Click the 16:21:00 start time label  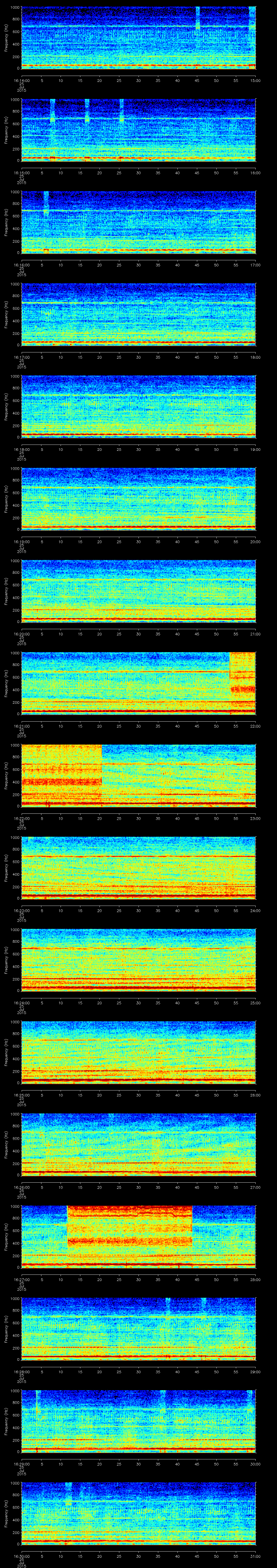(21, 726)
